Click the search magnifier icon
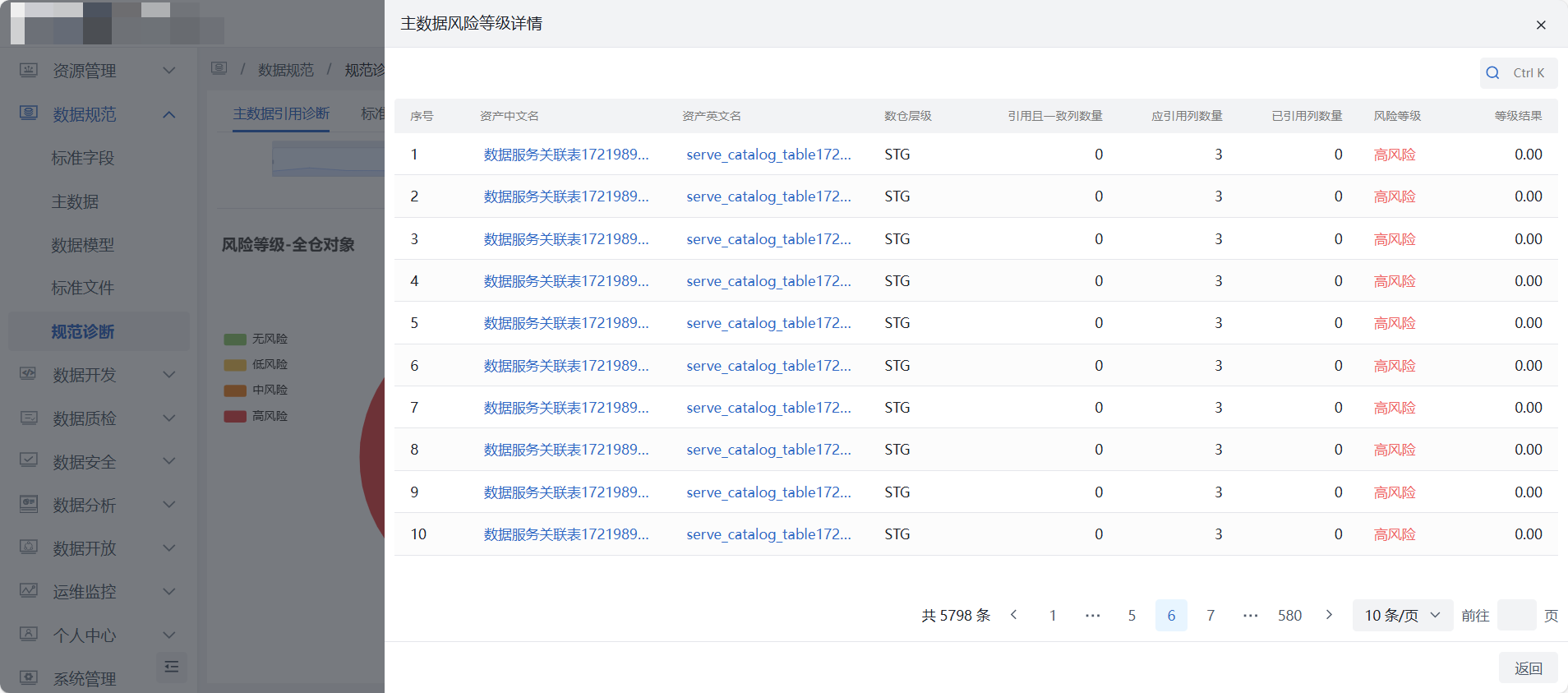Image resolution: width=1568 pixels, height=693 pixels. [x=1492, y=73]
